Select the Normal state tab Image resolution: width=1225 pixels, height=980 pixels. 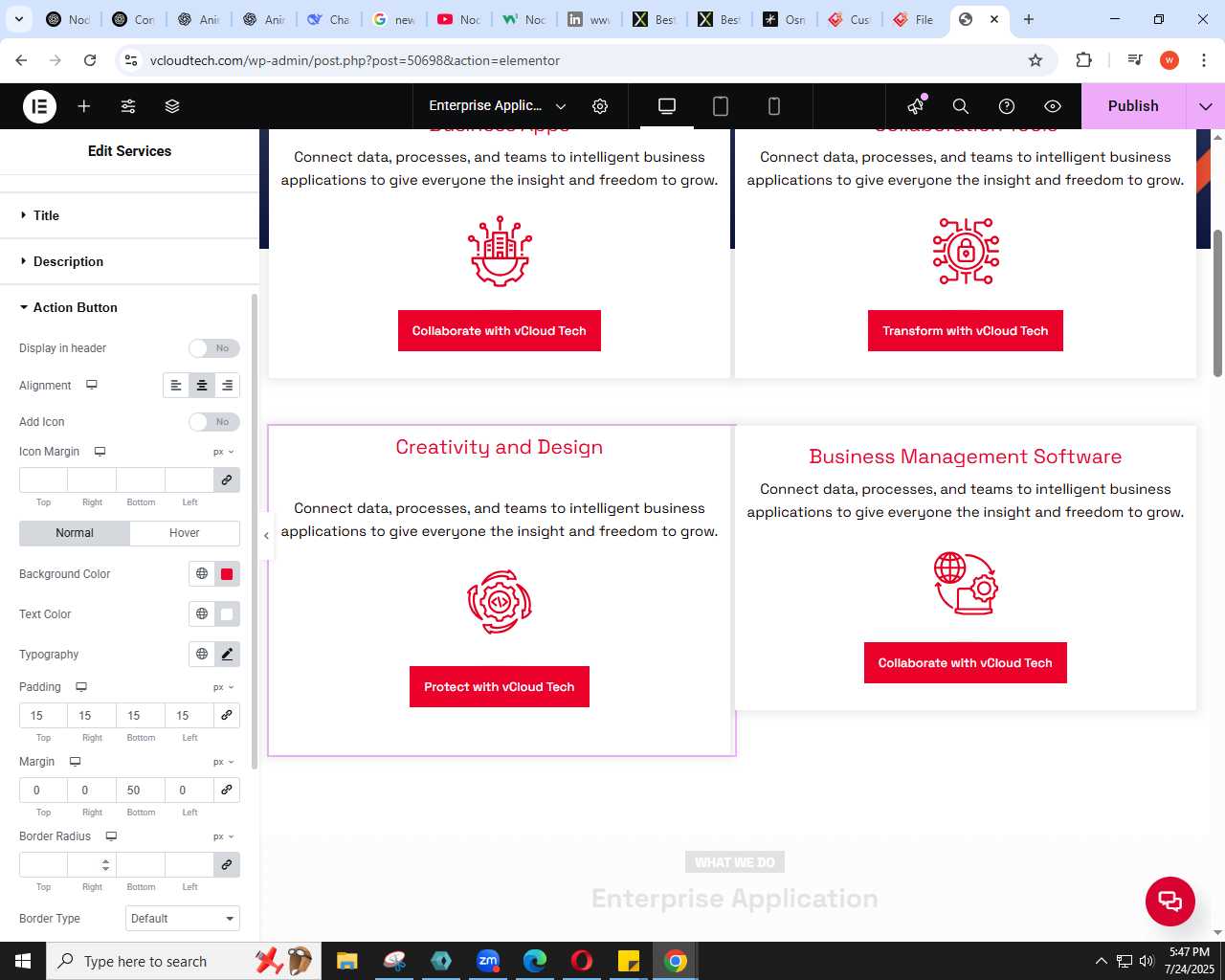[75, 533]
